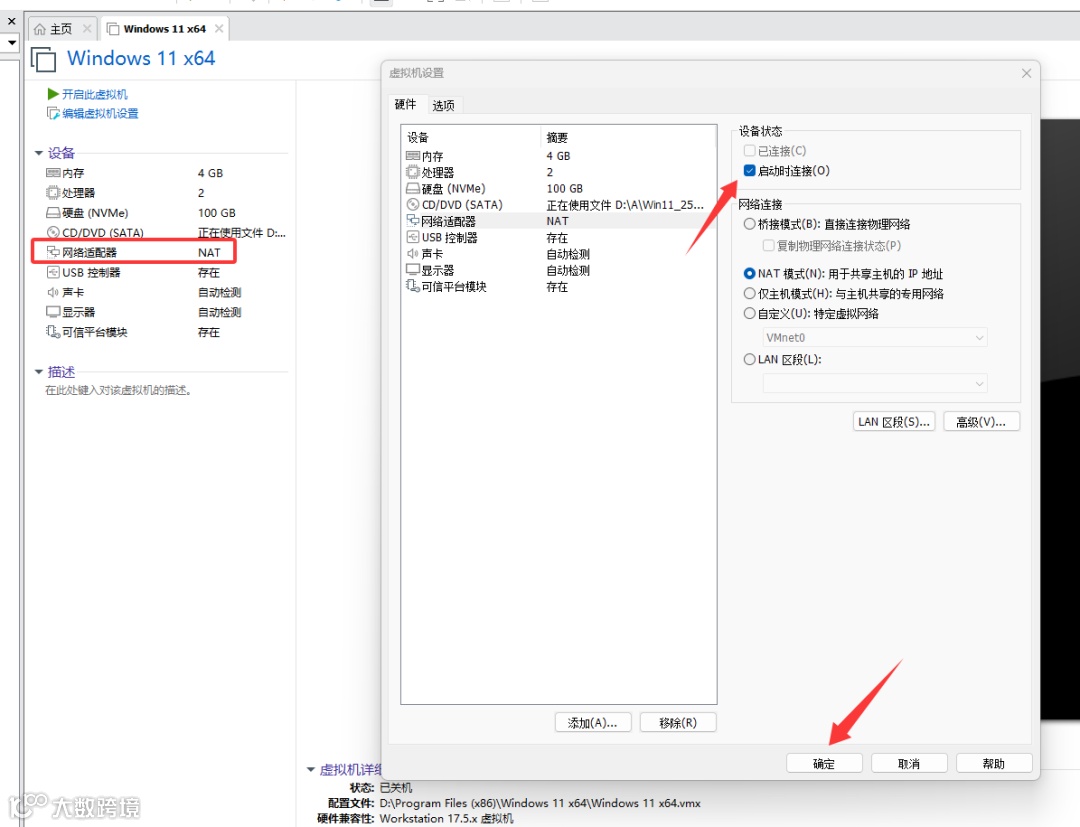Image resolution: width=1080 pixels, height=827 pixels.
Task: Click the 添加(A)... button
Action: pos(592,722)
